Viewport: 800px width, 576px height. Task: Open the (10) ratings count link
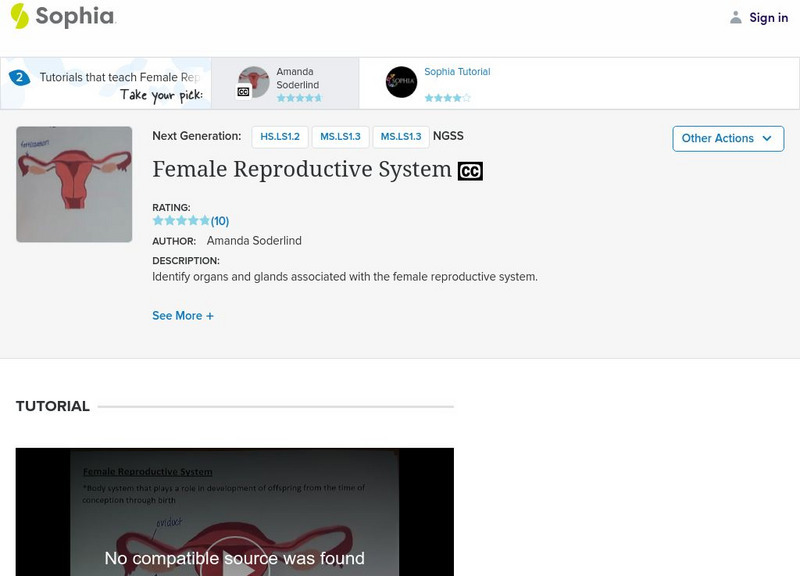pyautogui.click(x=220, y=221)
